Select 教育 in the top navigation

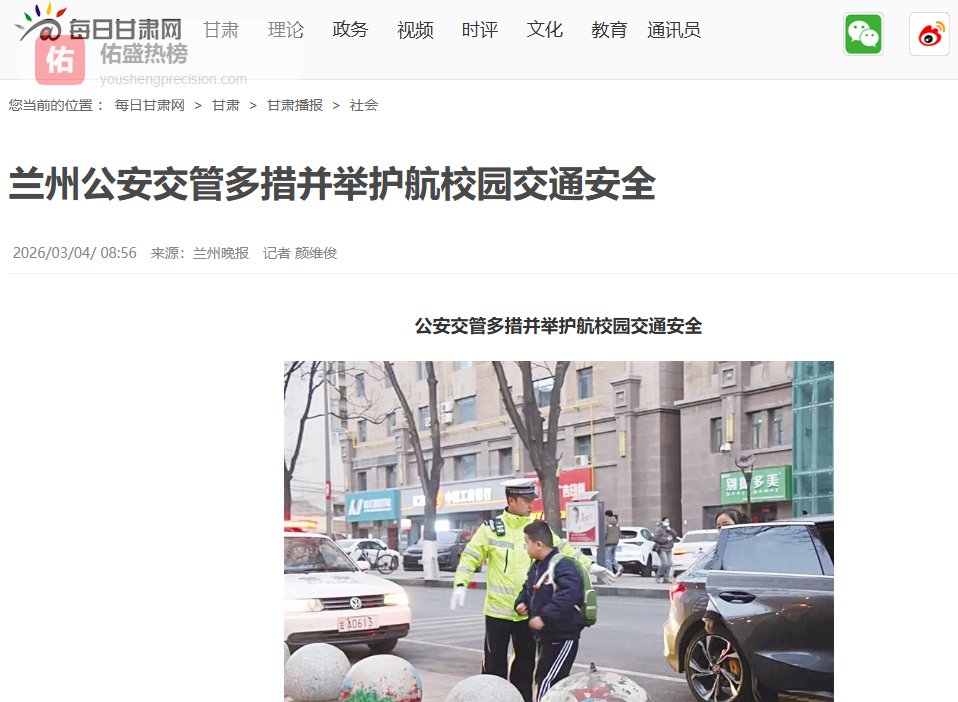(609, 30)
